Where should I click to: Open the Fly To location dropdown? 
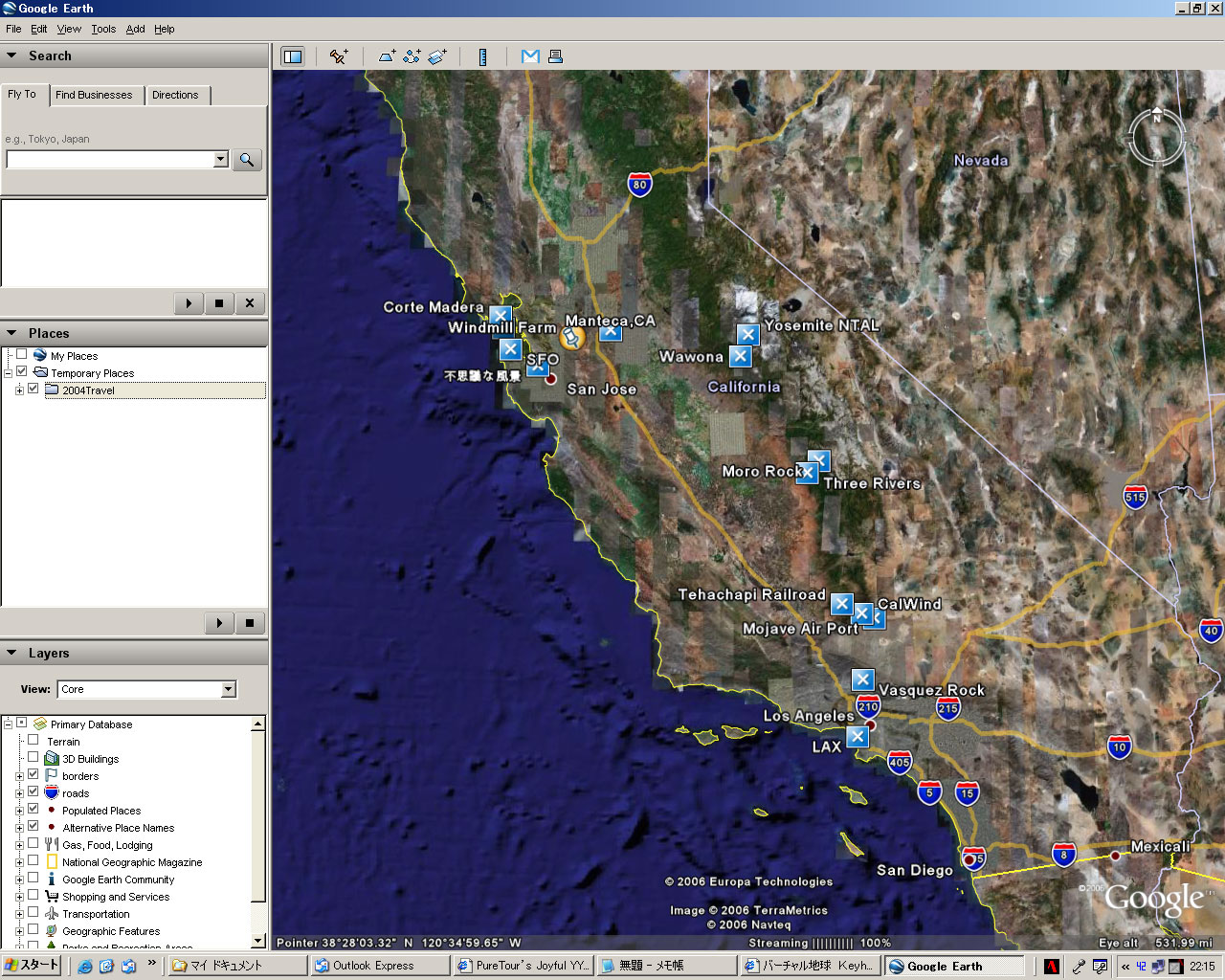coord(221,159)
